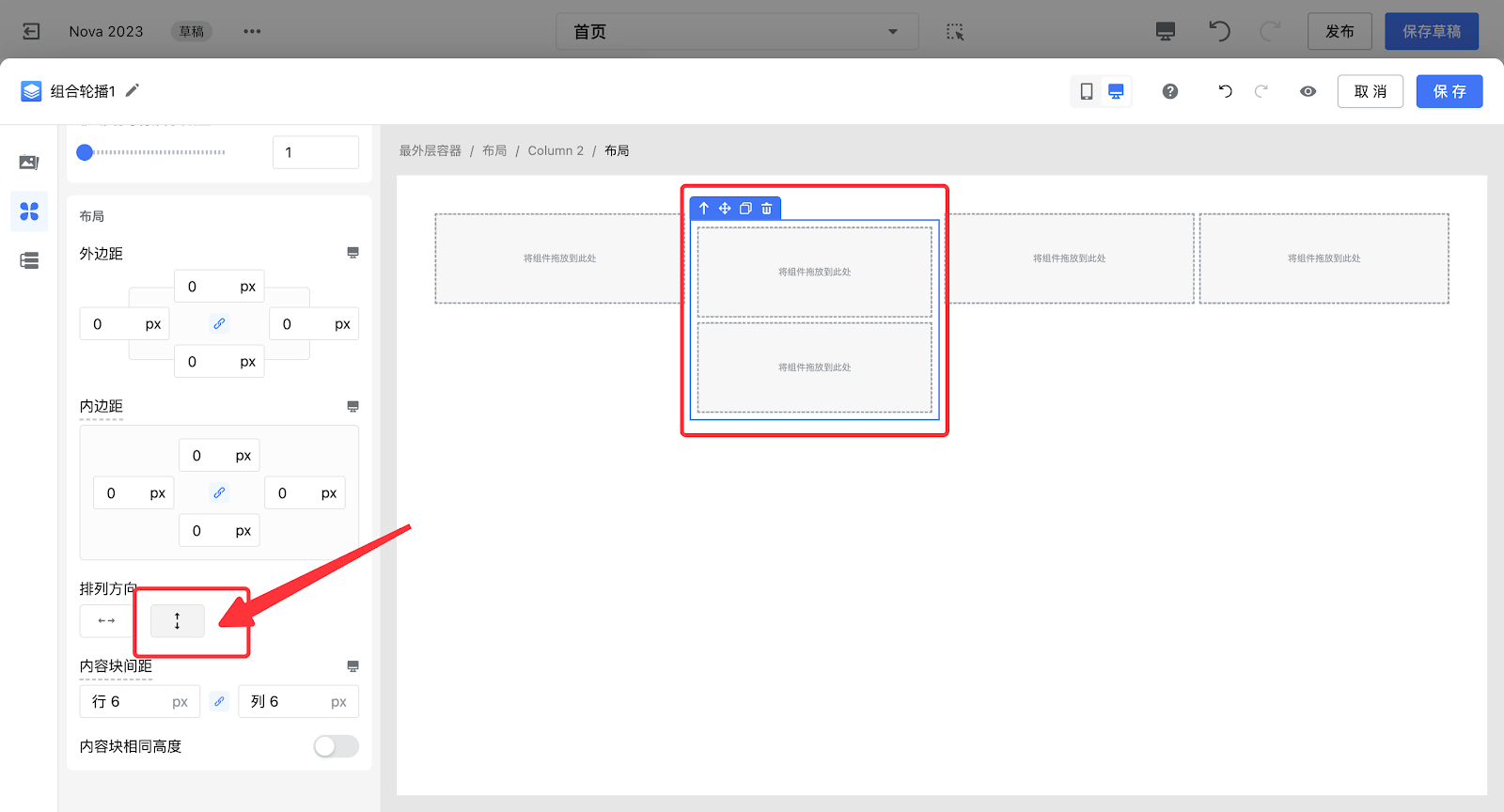
Task: Open the three-dots more options menu
Action: [x=252, y=32]
